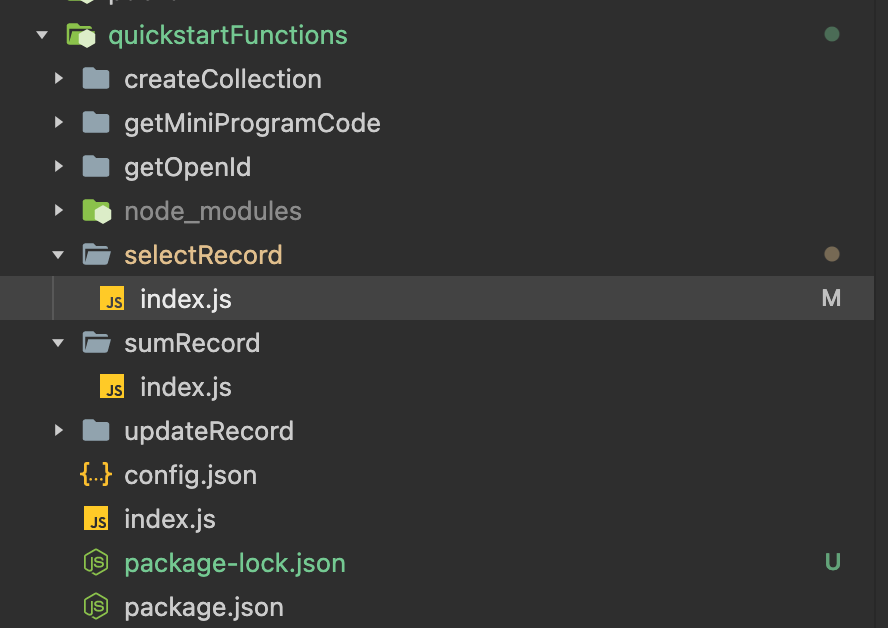This screenshot has height=628, width=888.
Task: Click the U untracked badge on package-lock.json
Action: click(x=832, y=562)
